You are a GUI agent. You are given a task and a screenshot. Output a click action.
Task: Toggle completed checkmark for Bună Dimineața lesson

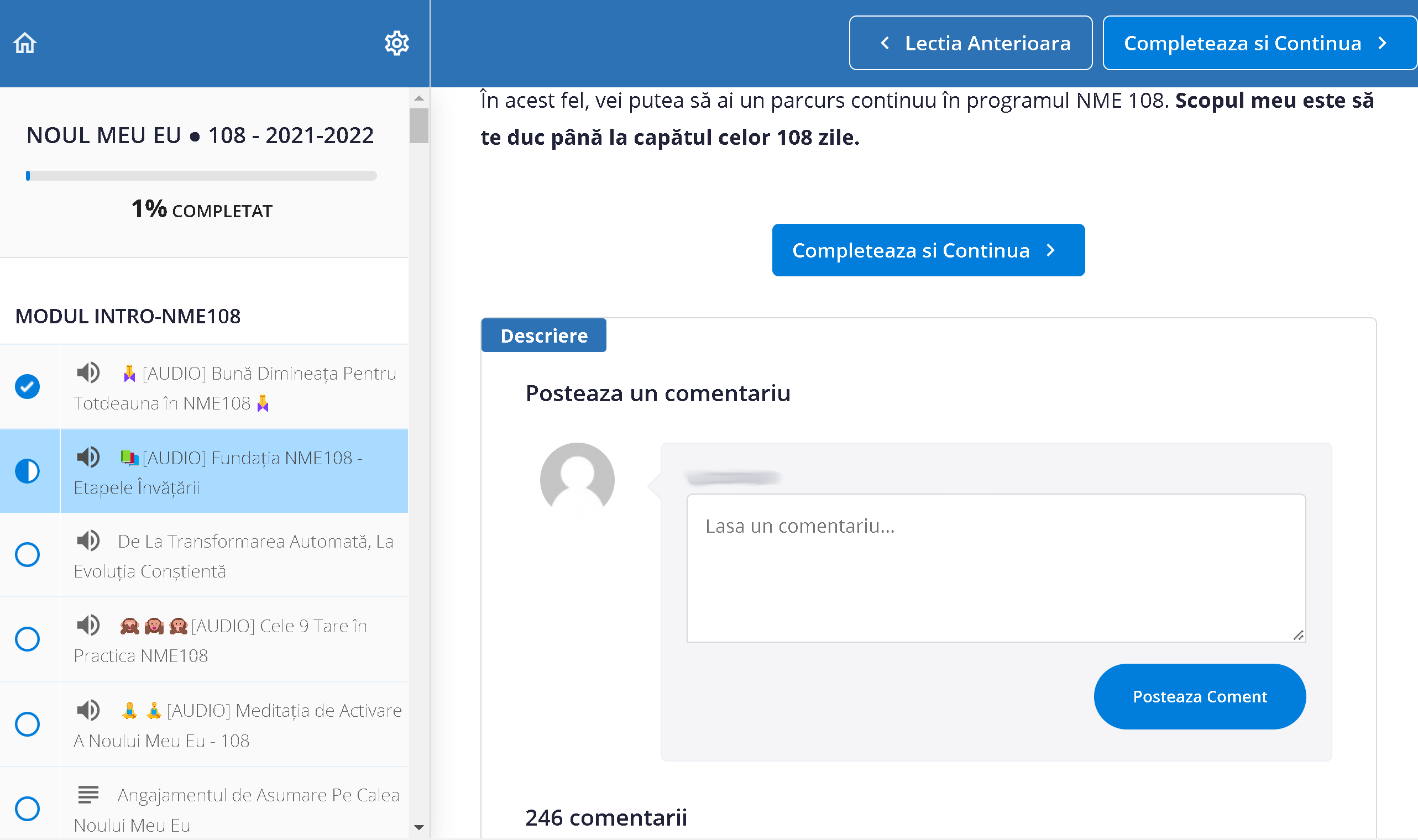coord(27,387)
